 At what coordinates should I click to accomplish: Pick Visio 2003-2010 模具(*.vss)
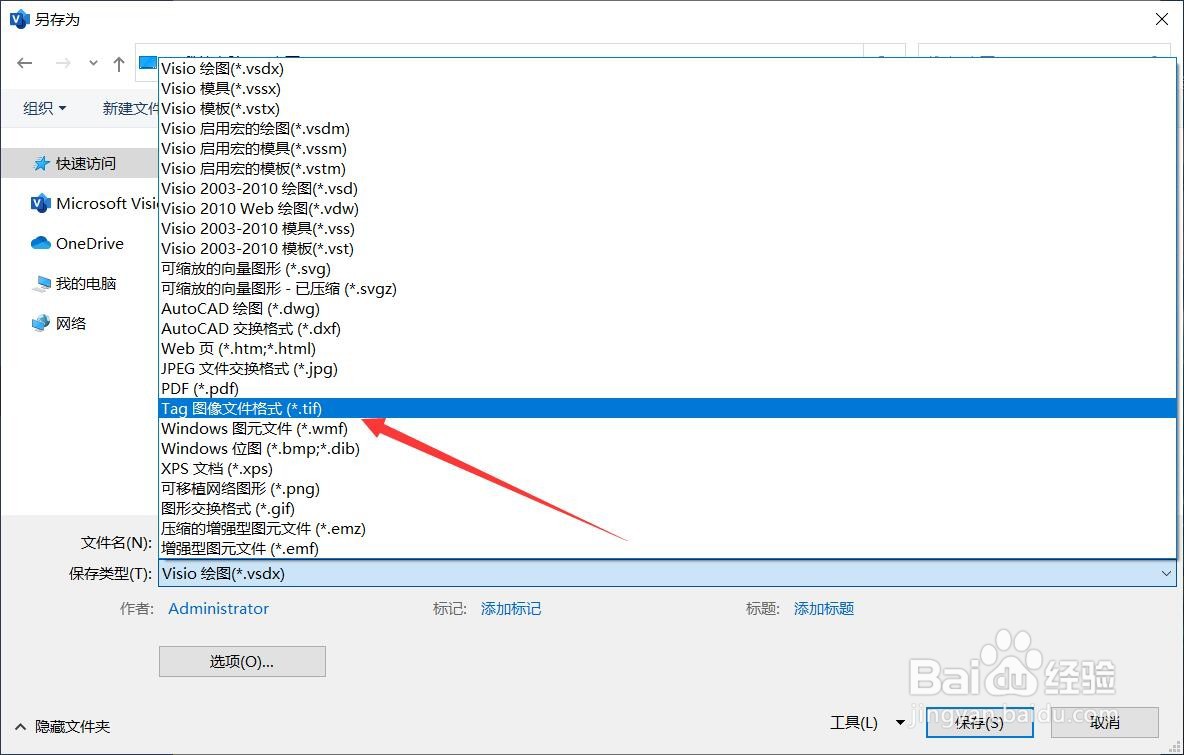click(x=668, y=229)
